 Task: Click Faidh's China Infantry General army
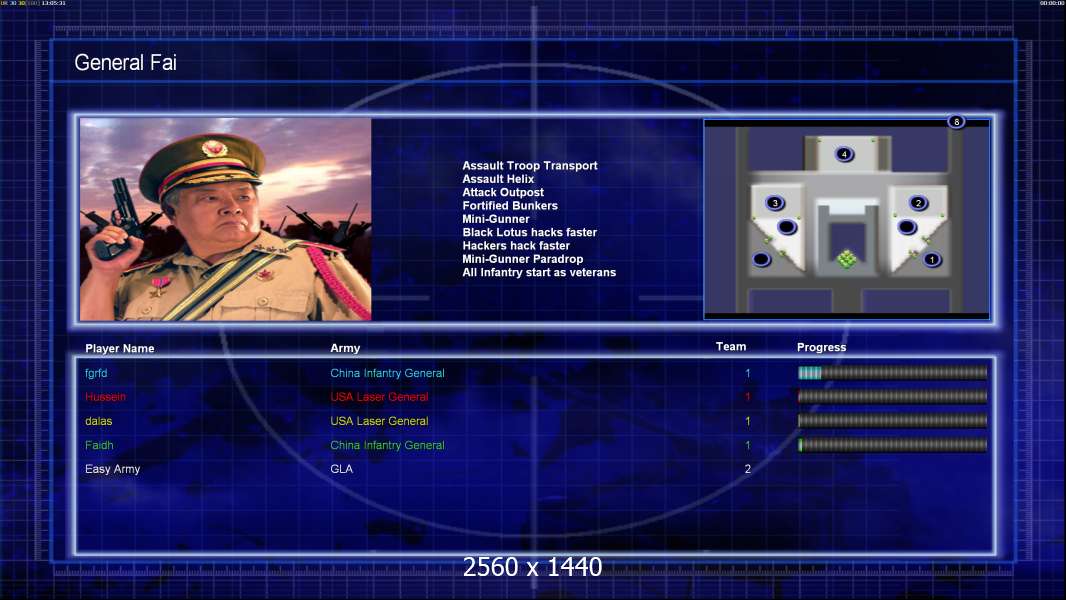click(388, 445)
